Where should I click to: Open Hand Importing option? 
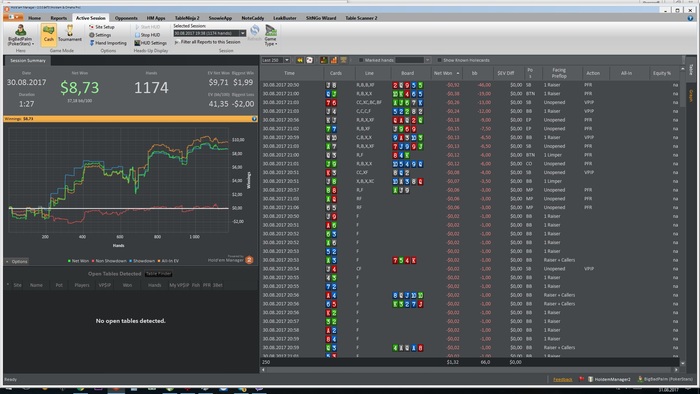[108, 43]
